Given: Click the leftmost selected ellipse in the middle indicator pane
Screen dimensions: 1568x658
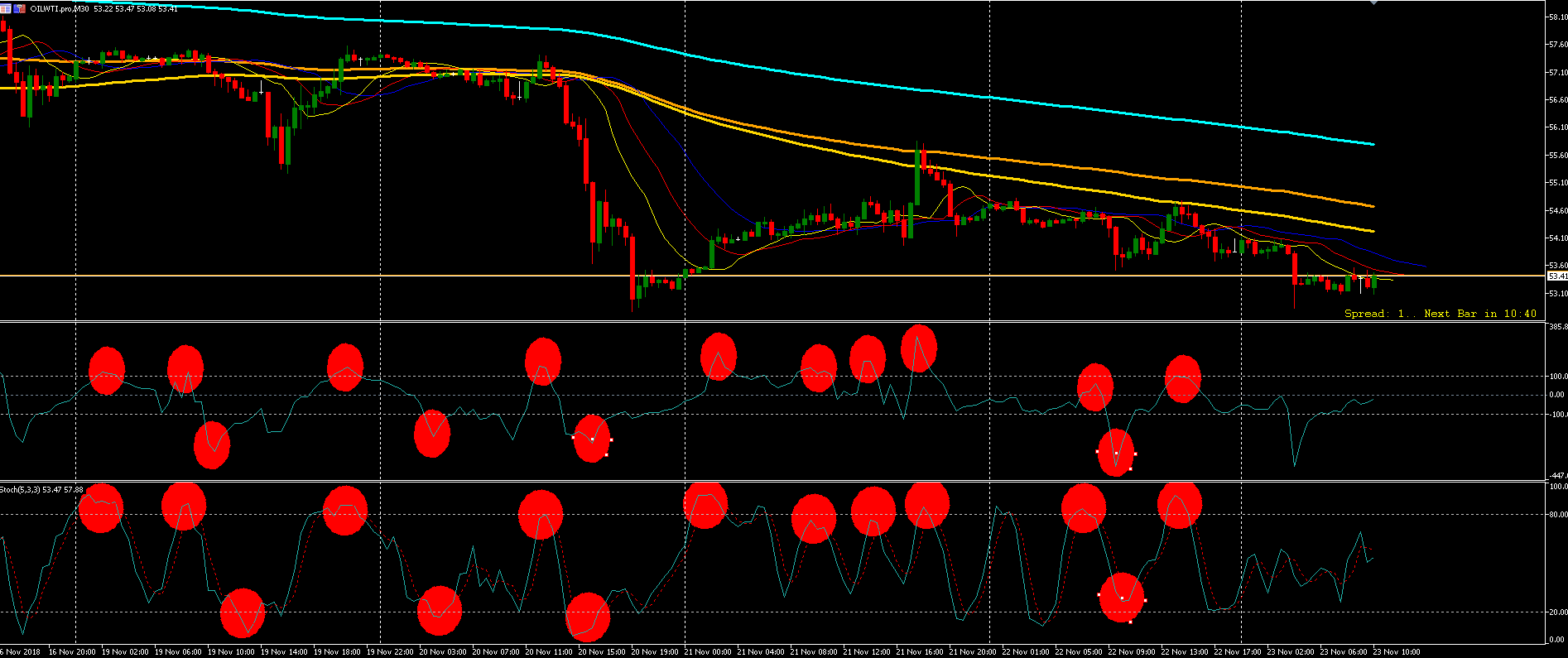Looking at the screenshot, I should (592, 439).
